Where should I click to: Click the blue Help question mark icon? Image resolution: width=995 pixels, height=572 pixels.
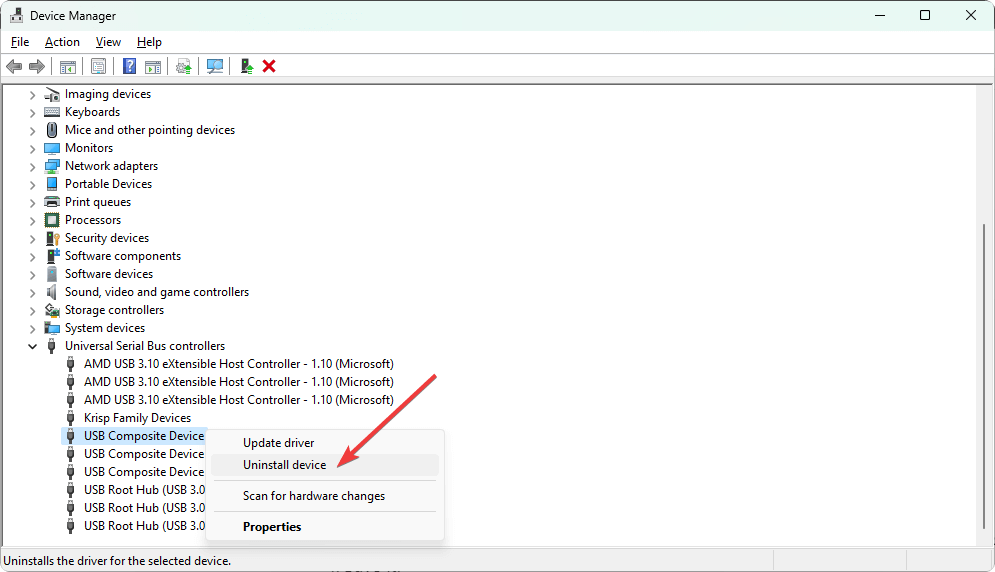129,66
